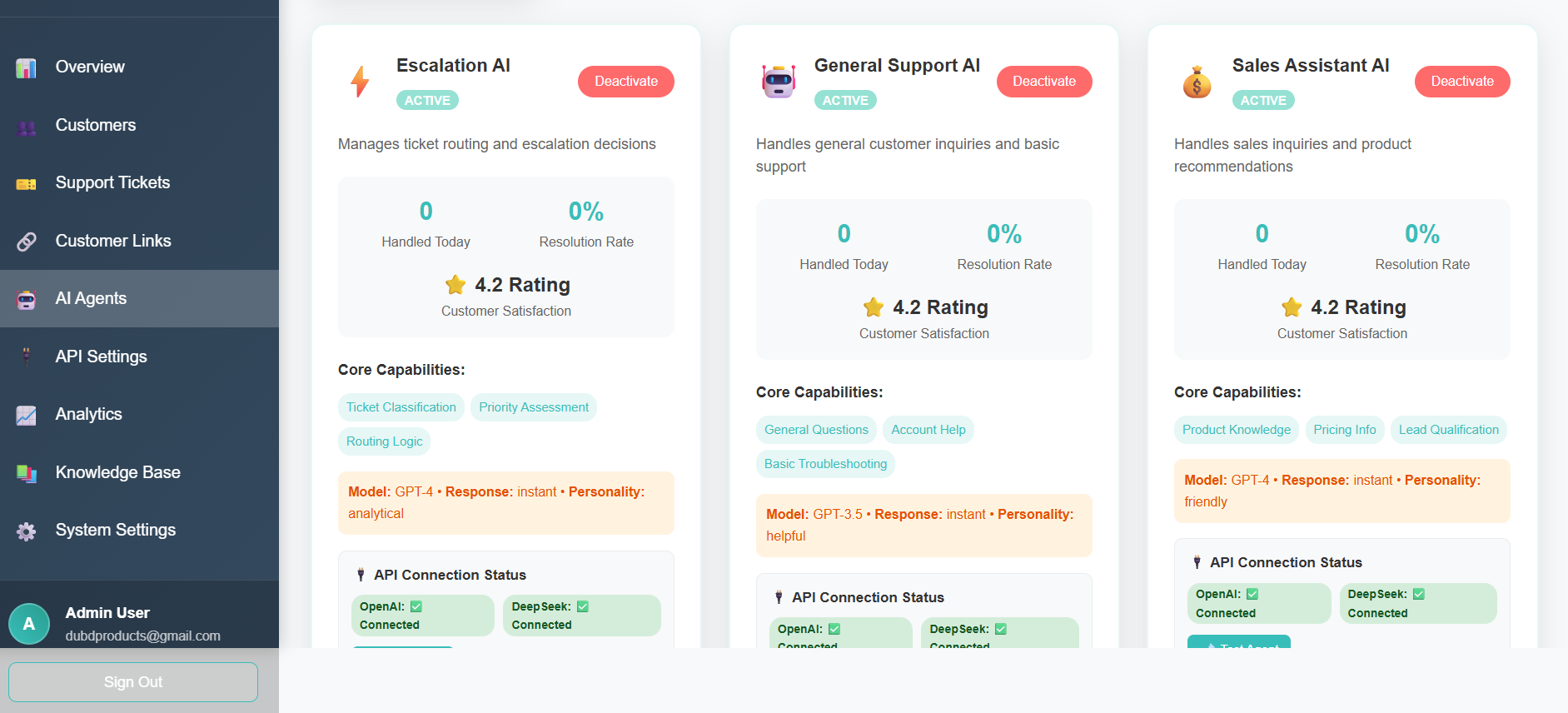
Task: Click the ACTIVE status badge on Escalation AI
Action: click(427, 100)
